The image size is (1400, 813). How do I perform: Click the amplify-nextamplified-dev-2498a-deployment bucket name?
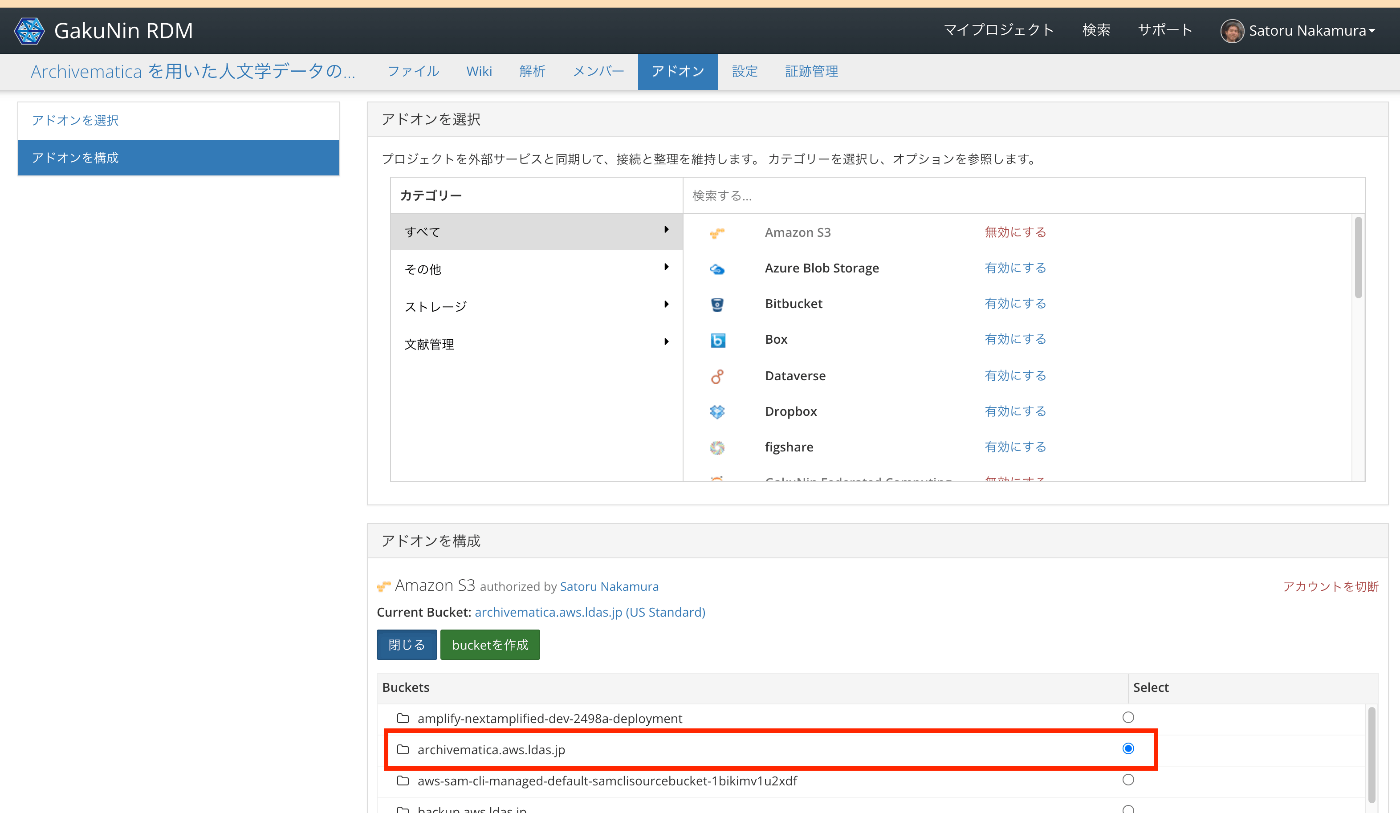tap(550, 719)
